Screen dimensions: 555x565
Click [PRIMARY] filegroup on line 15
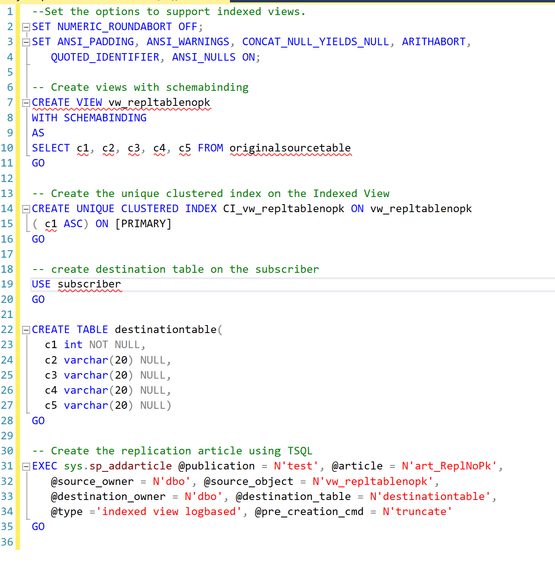click(x=143, y=224)
